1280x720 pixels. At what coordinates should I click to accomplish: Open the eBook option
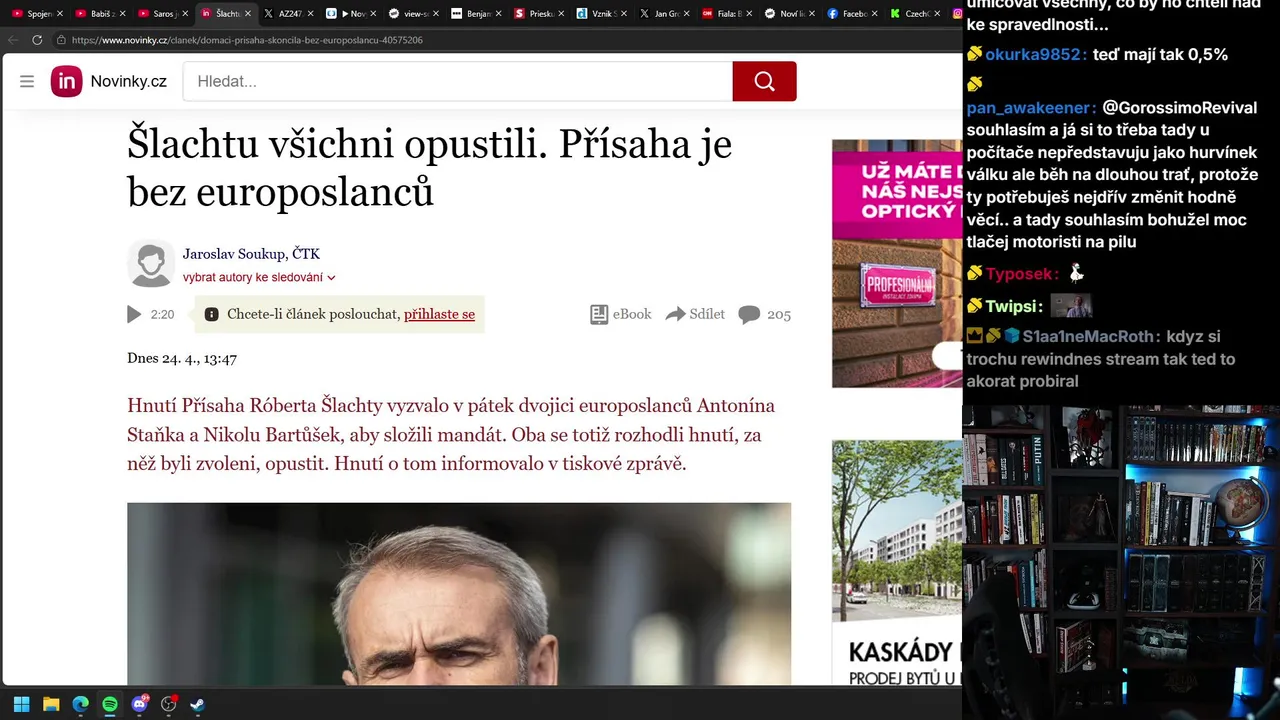click(621, 314)
